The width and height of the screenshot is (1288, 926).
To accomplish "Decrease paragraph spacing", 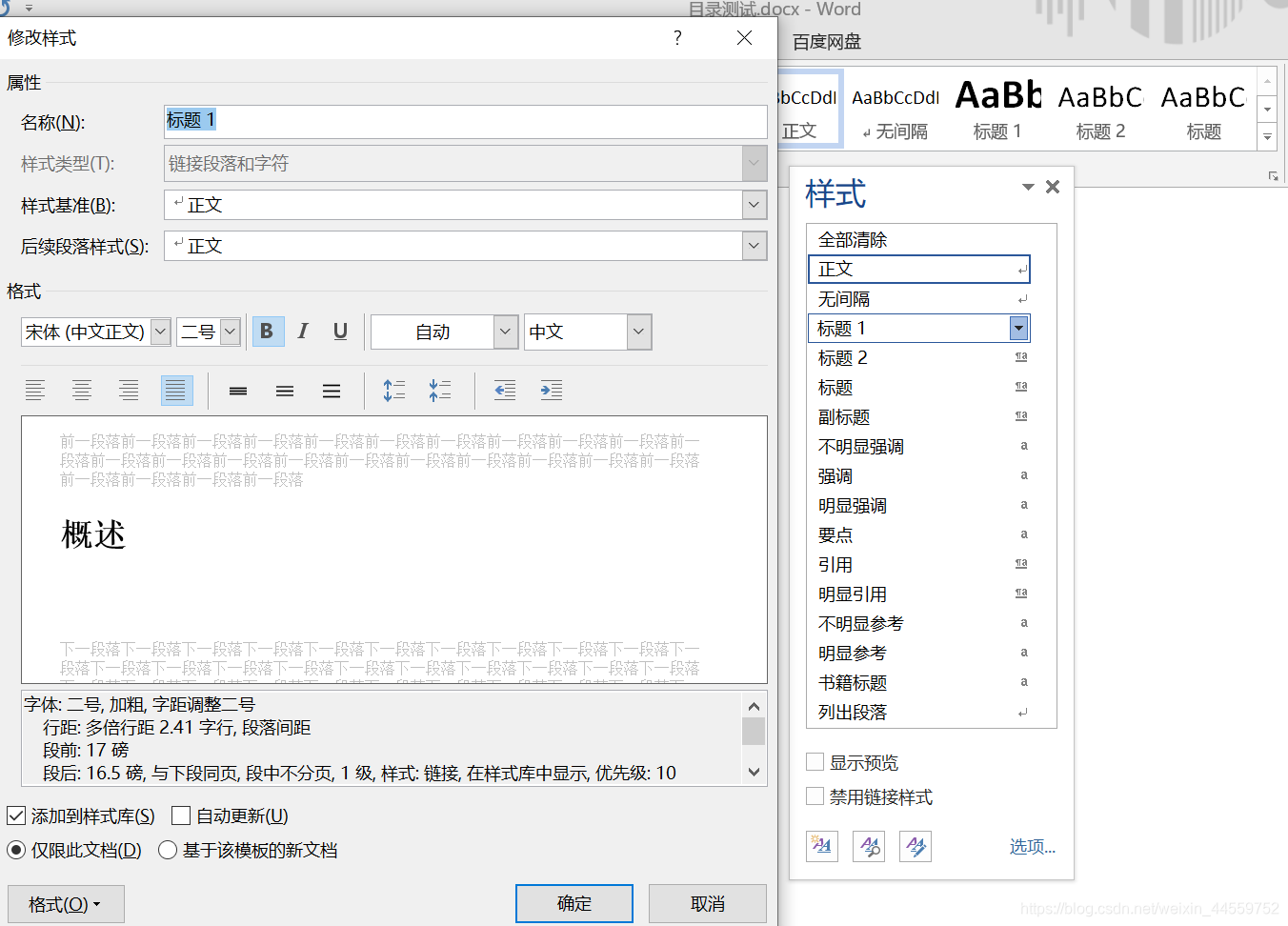I will [440, 390].
